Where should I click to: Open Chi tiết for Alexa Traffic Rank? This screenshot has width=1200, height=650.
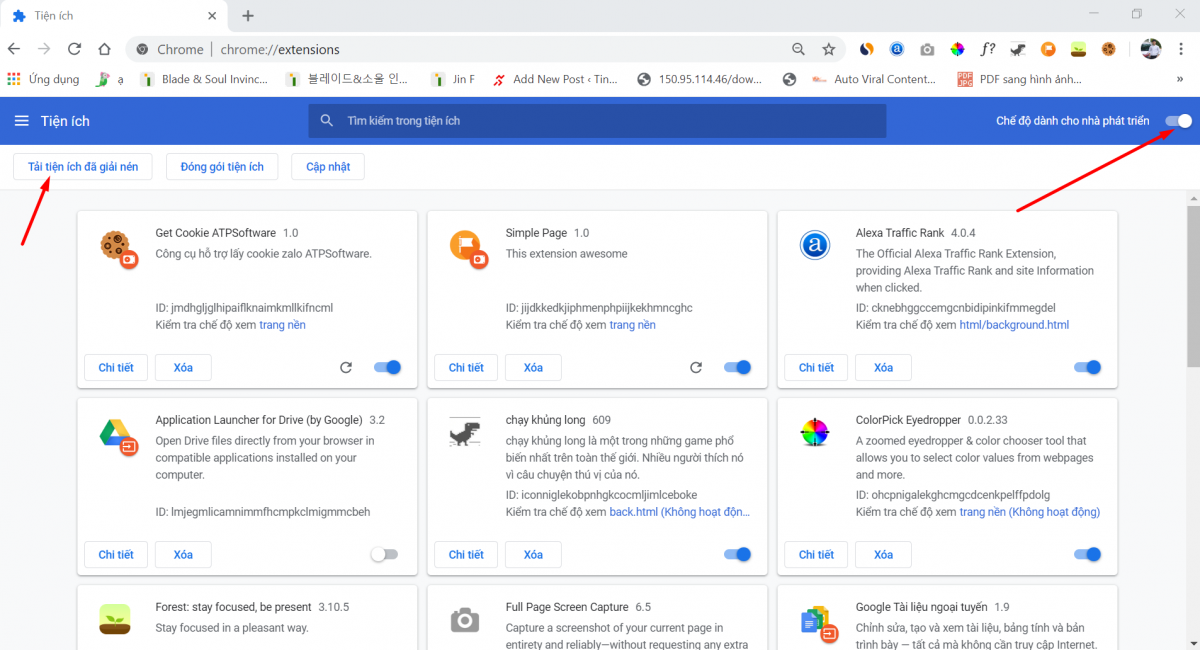816,368
